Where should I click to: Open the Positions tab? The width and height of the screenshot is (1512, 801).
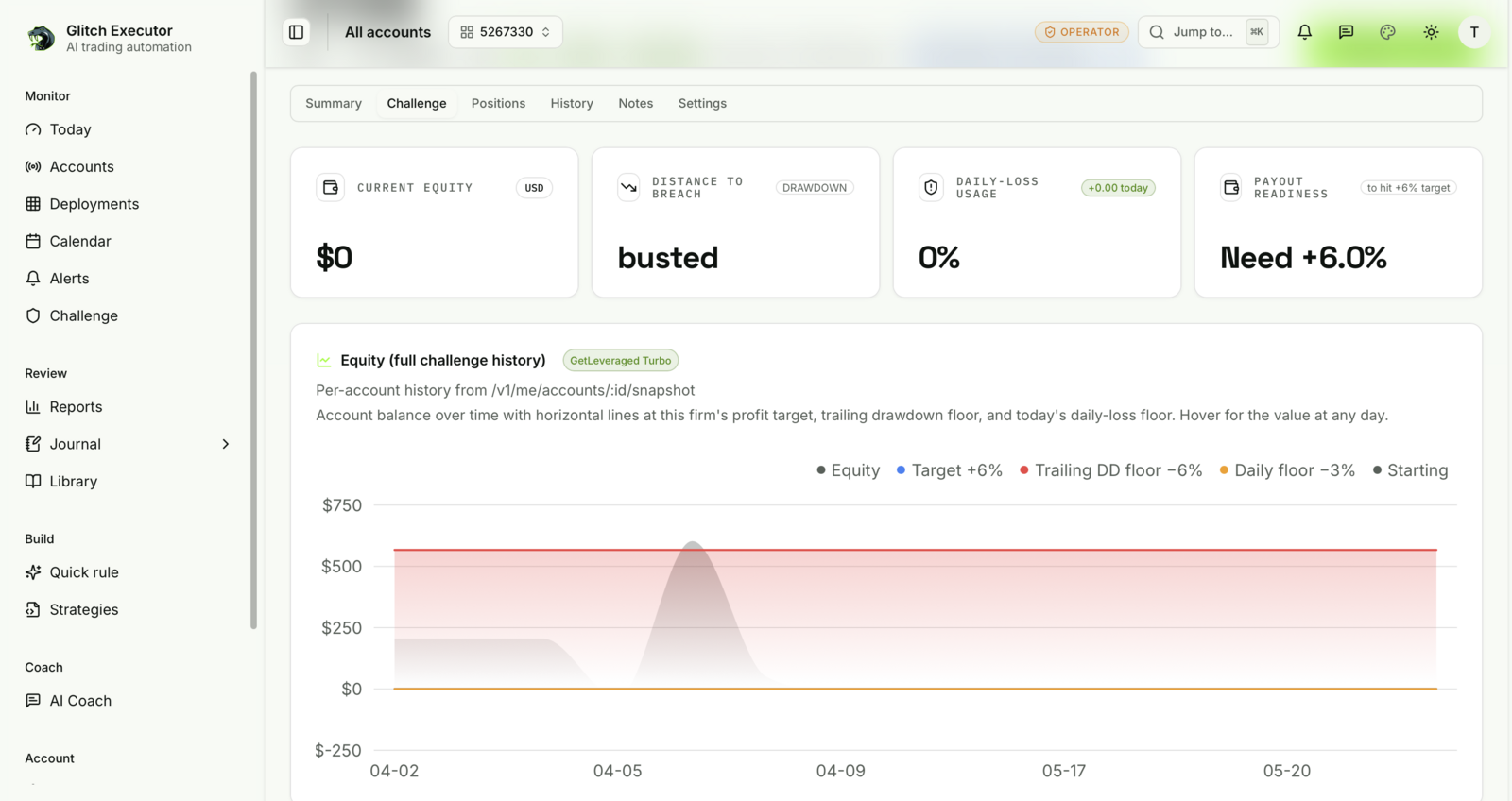point(498,103)
